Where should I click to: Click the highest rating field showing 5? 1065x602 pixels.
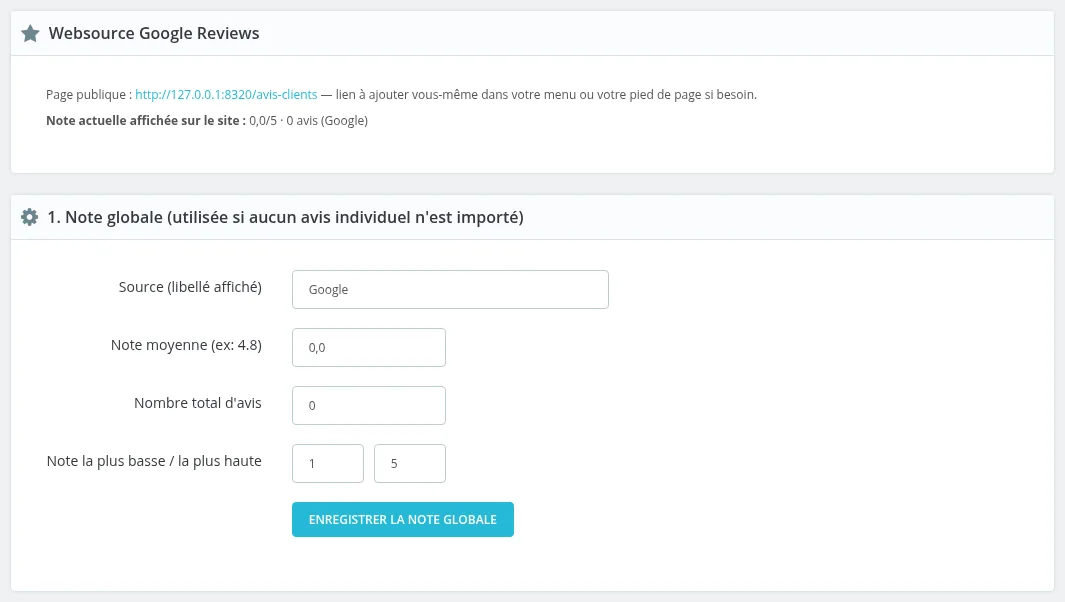(410, 463)
